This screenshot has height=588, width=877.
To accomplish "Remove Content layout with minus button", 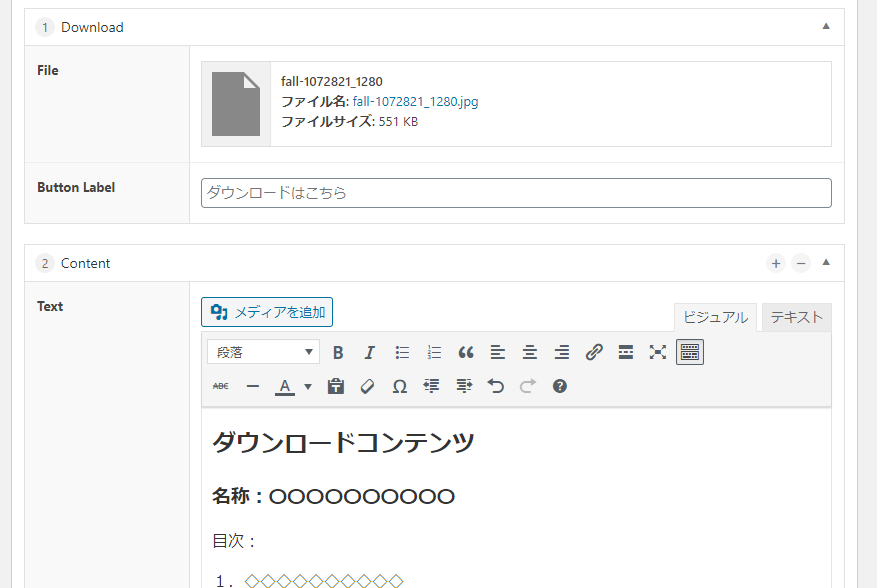I will 801,263.
